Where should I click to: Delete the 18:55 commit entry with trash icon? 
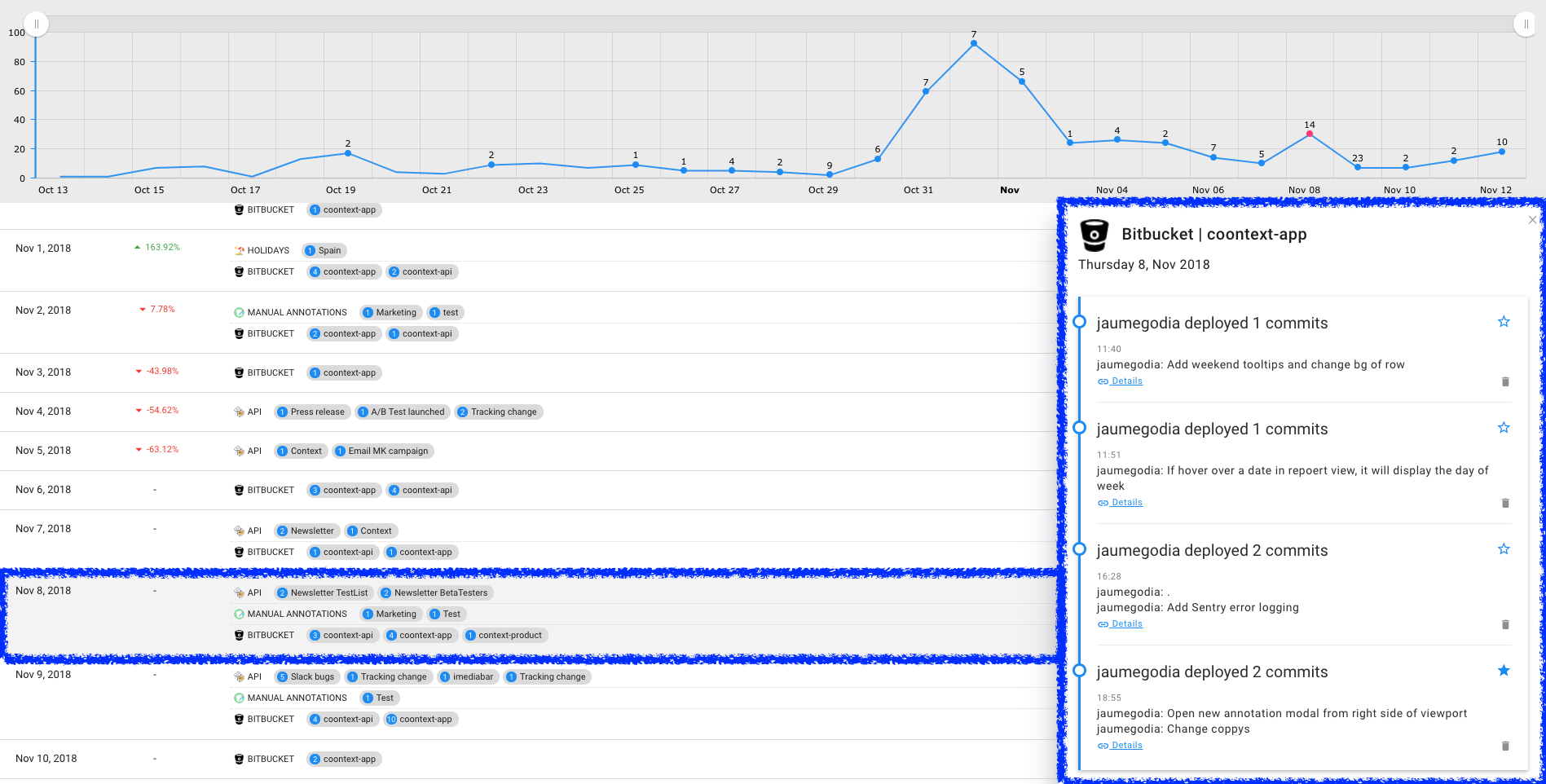coord(1505,746)
